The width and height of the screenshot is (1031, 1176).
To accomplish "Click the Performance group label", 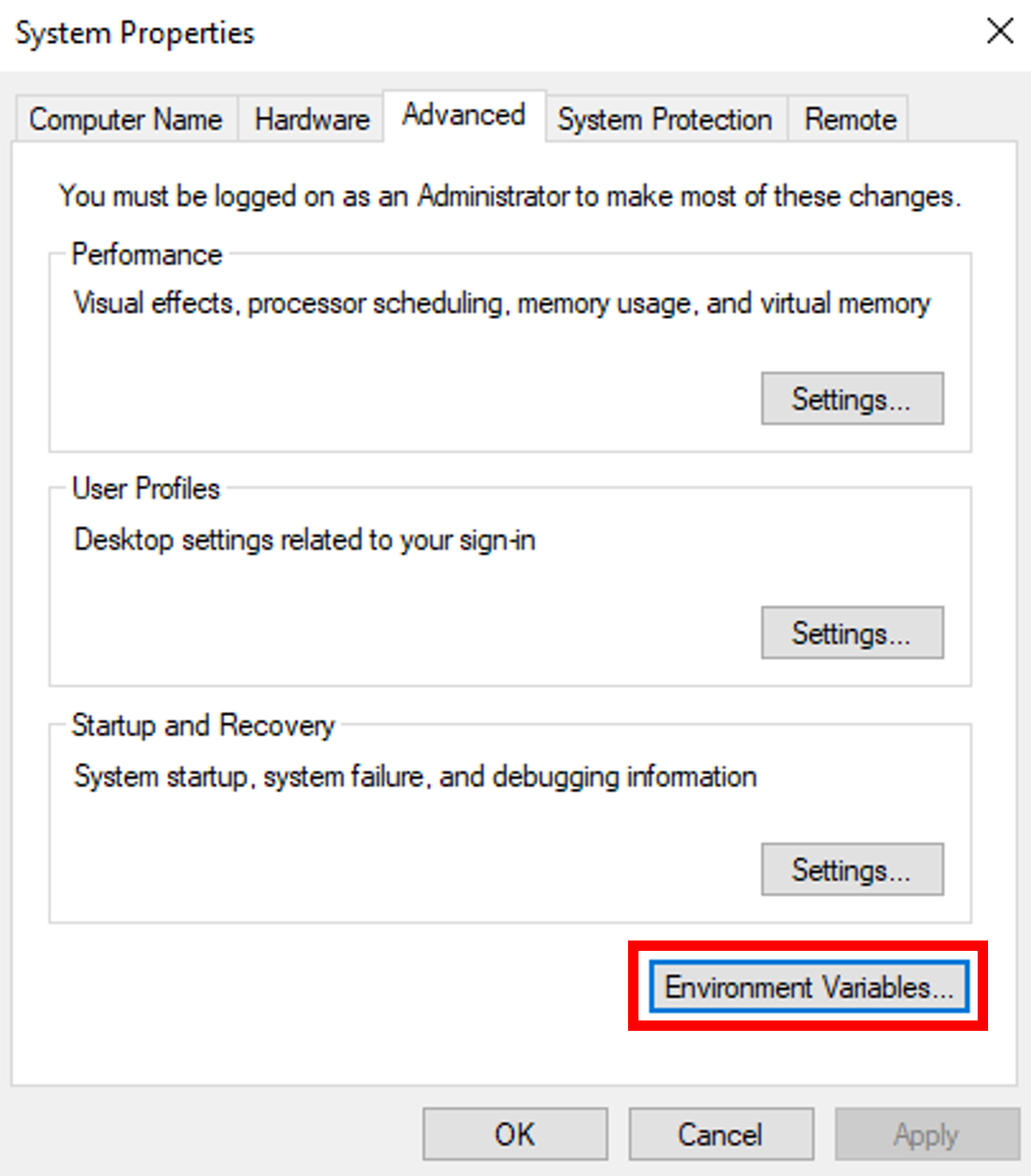I will [147, 255].
